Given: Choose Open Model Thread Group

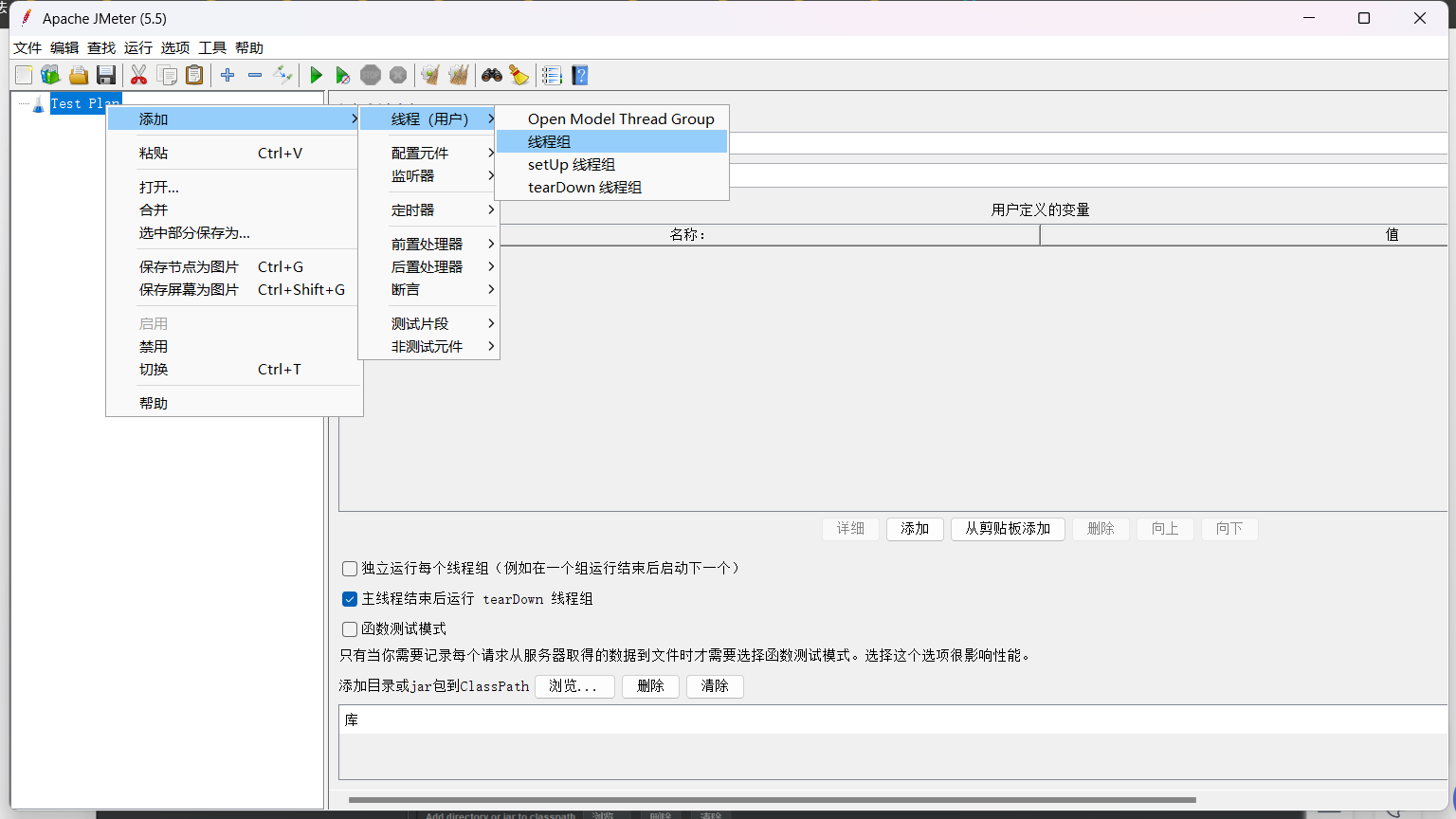Looking at the screenshot, I should coord(611,118).
